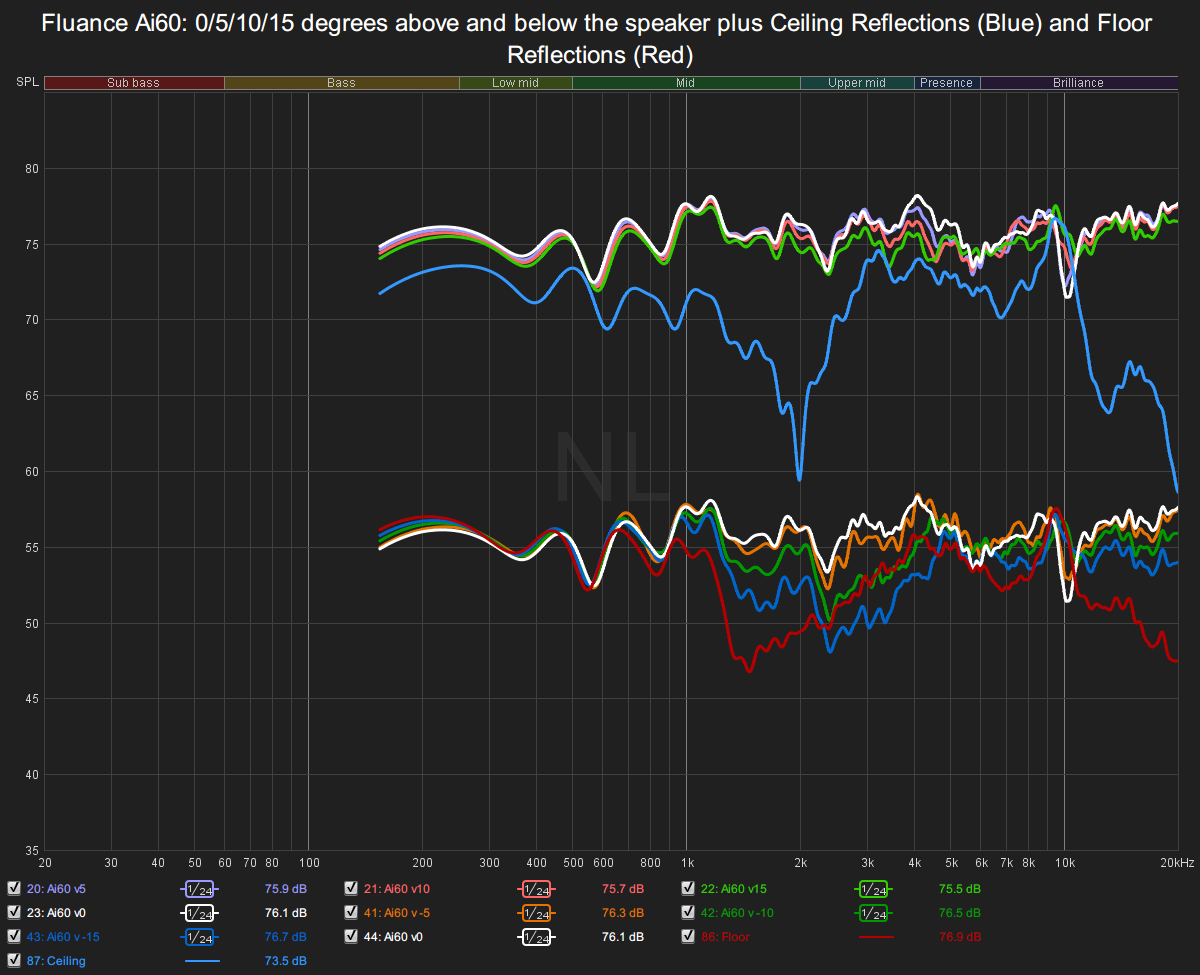
Task: Click the legend label 87: Ceiling
Action: 56,961
